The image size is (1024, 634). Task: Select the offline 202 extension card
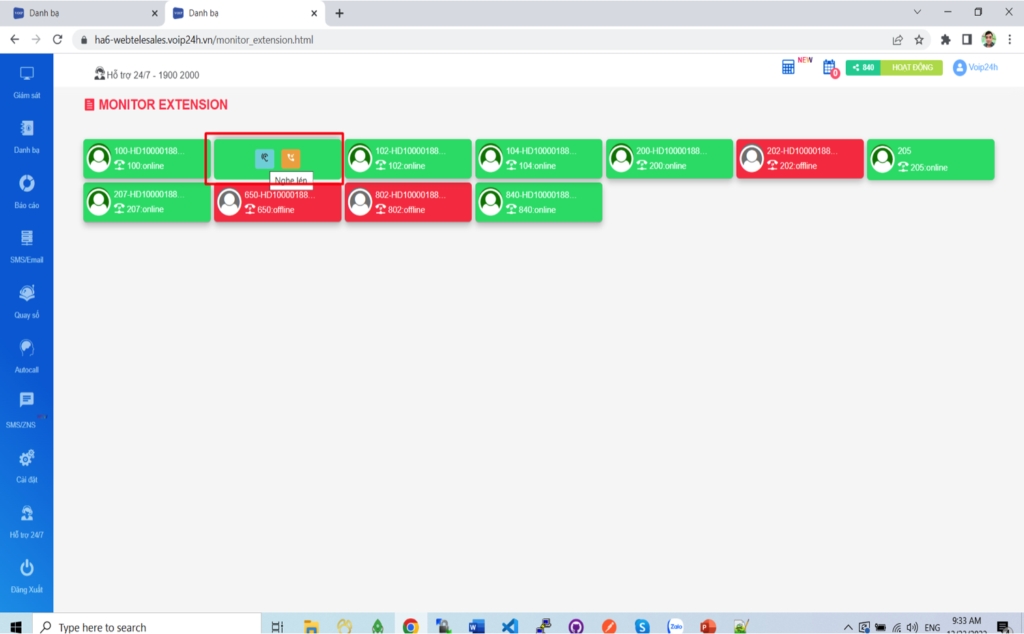click(799, 159)
